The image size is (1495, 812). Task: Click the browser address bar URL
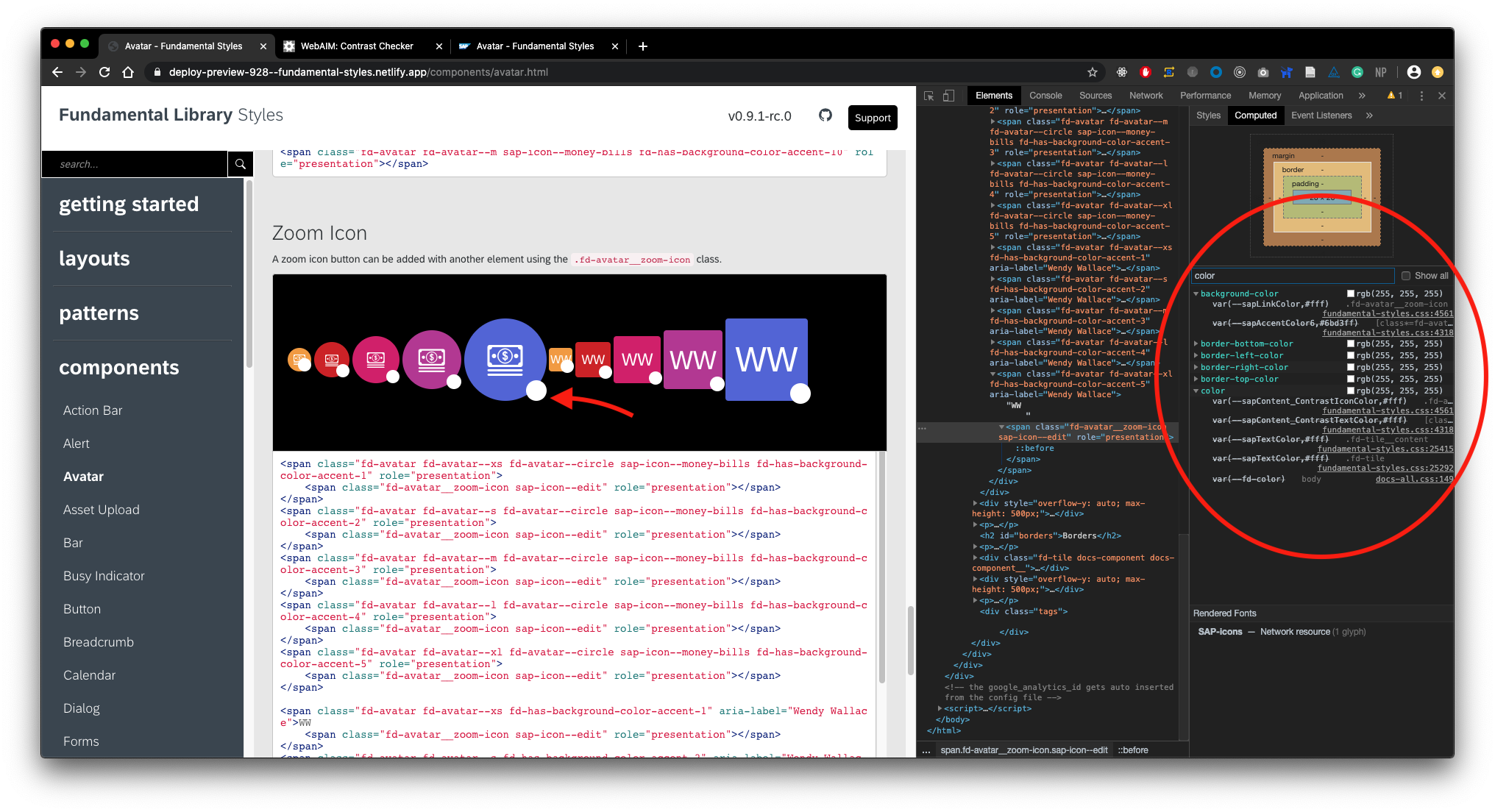tap(358, 72)
